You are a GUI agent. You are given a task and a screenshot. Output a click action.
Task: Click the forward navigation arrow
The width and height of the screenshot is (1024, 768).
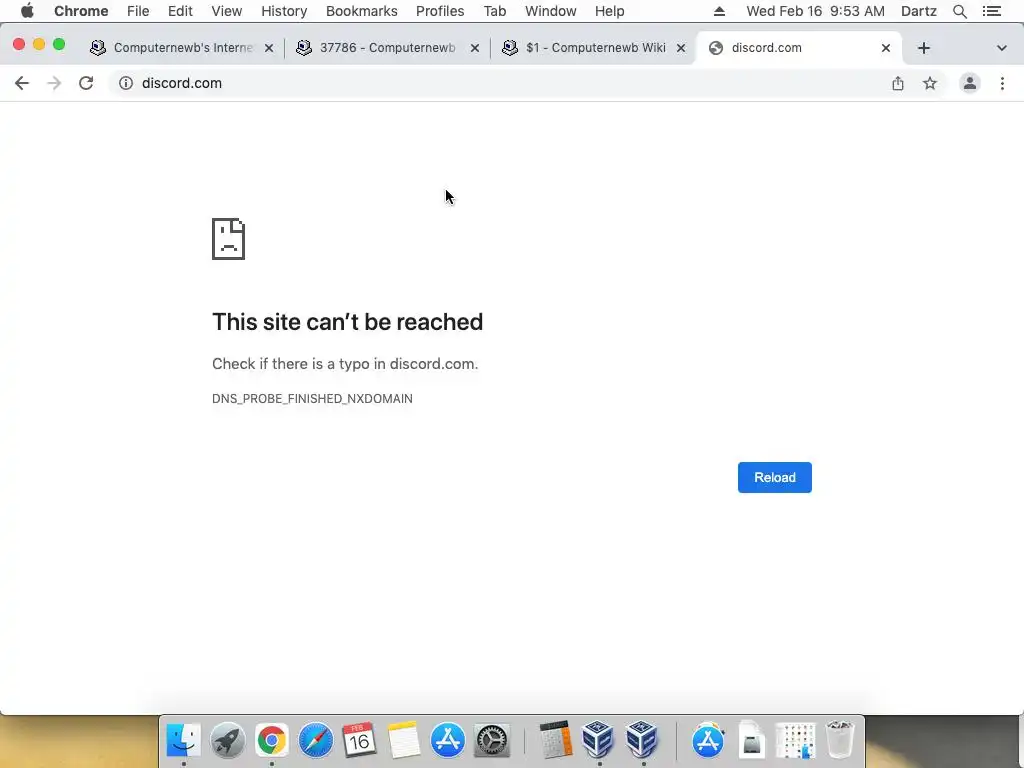pos(54,83)
